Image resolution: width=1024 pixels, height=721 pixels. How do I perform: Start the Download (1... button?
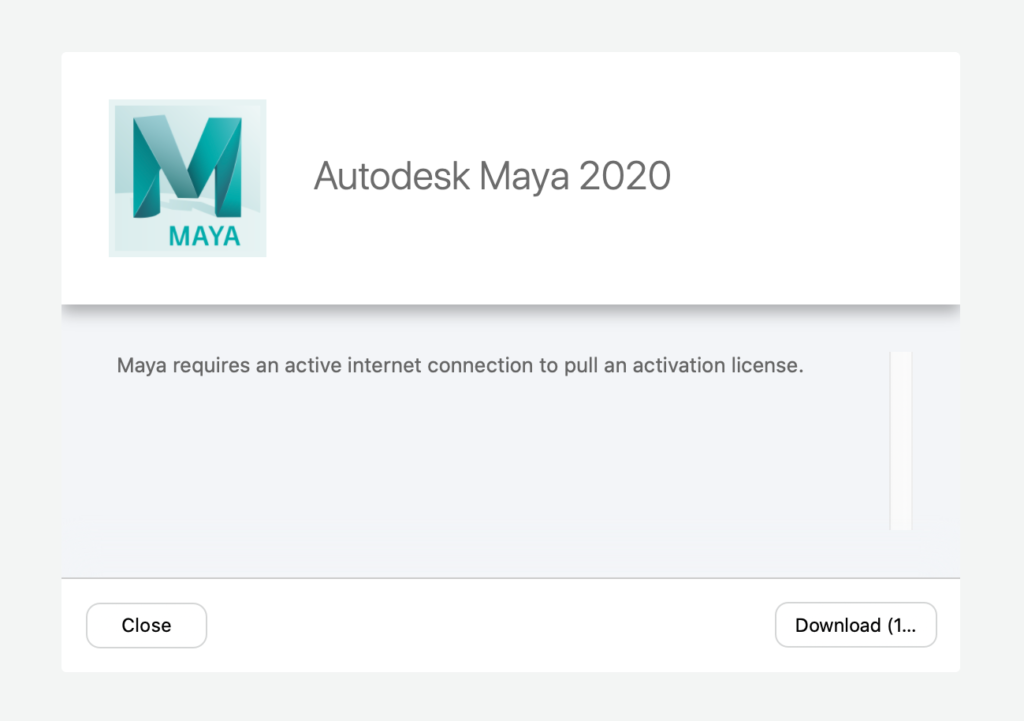856,625
